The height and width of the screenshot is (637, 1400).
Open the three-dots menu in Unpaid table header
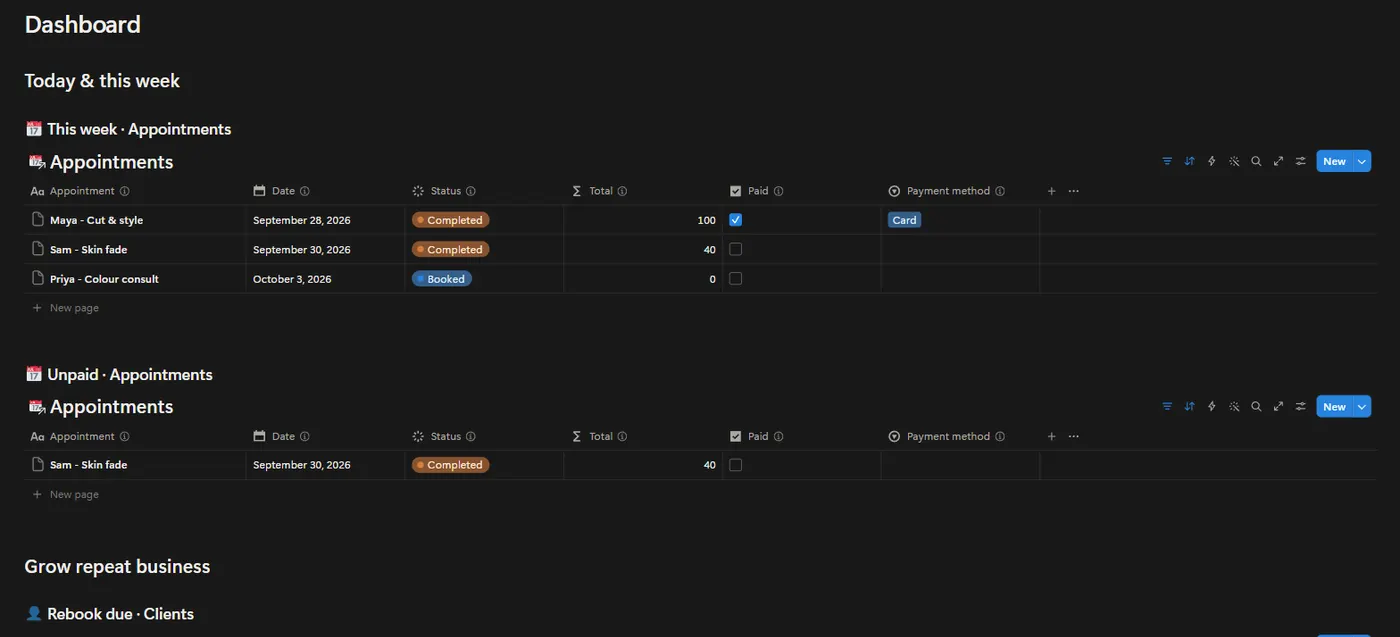[1073, 436]
